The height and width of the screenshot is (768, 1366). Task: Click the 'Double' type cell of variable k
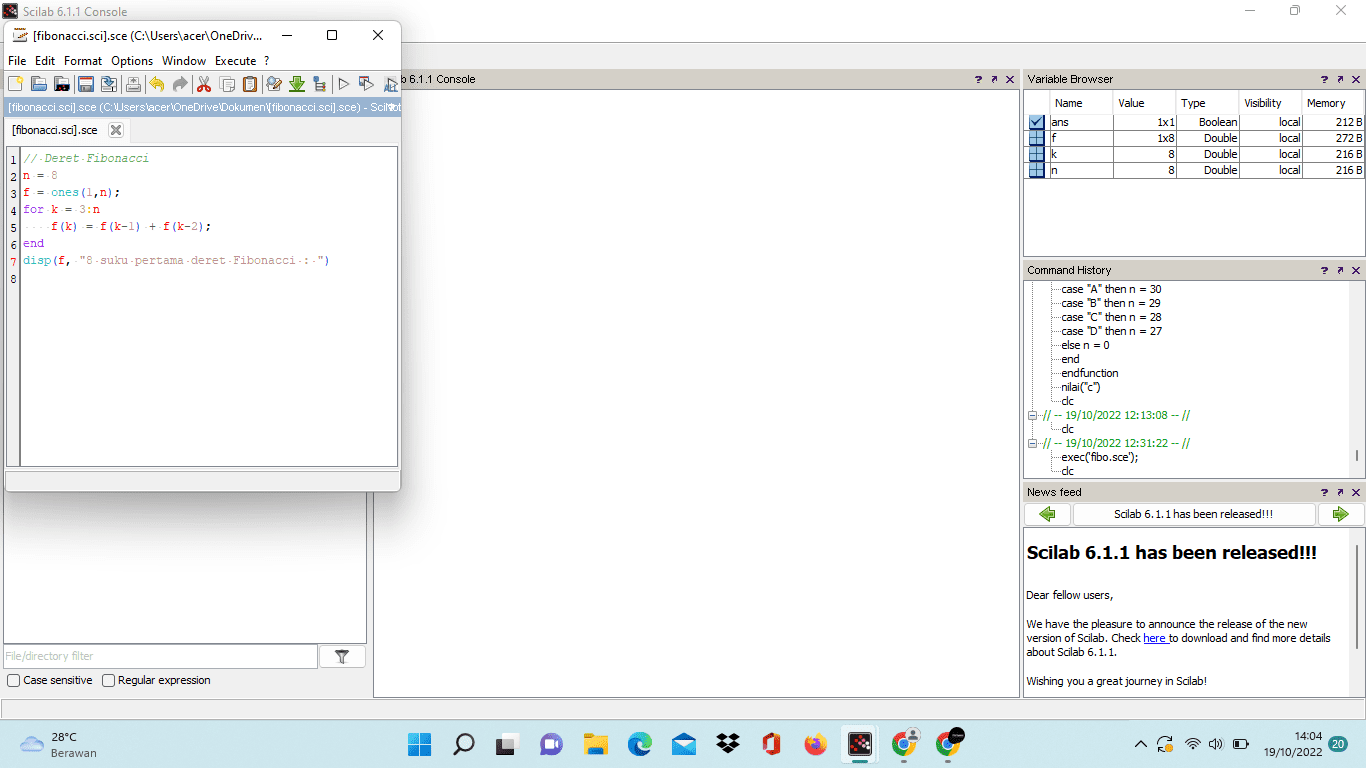pyautogui.click(x=1206, y=154)
